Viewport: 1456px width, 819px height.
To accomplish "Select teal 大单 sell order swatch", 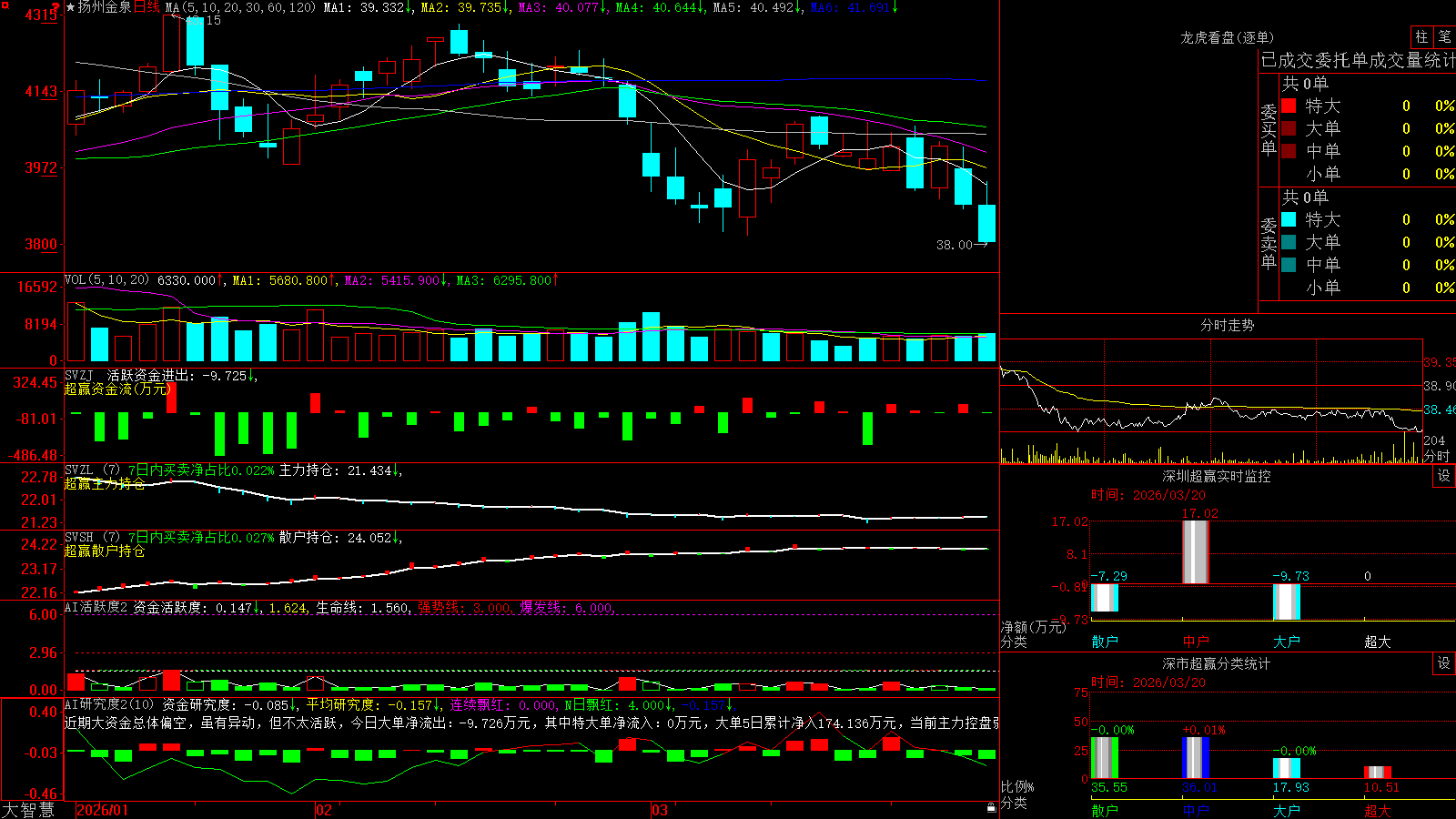I will [1289, 242].
